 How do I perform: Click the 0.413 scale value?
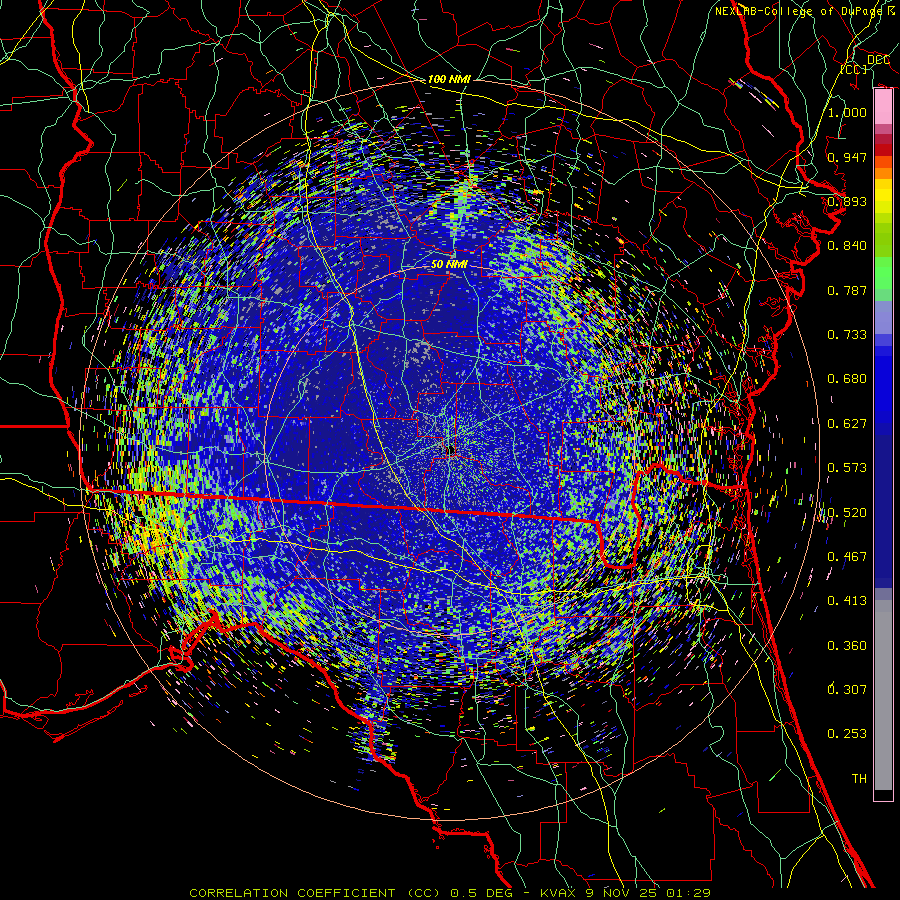[847, 601]
